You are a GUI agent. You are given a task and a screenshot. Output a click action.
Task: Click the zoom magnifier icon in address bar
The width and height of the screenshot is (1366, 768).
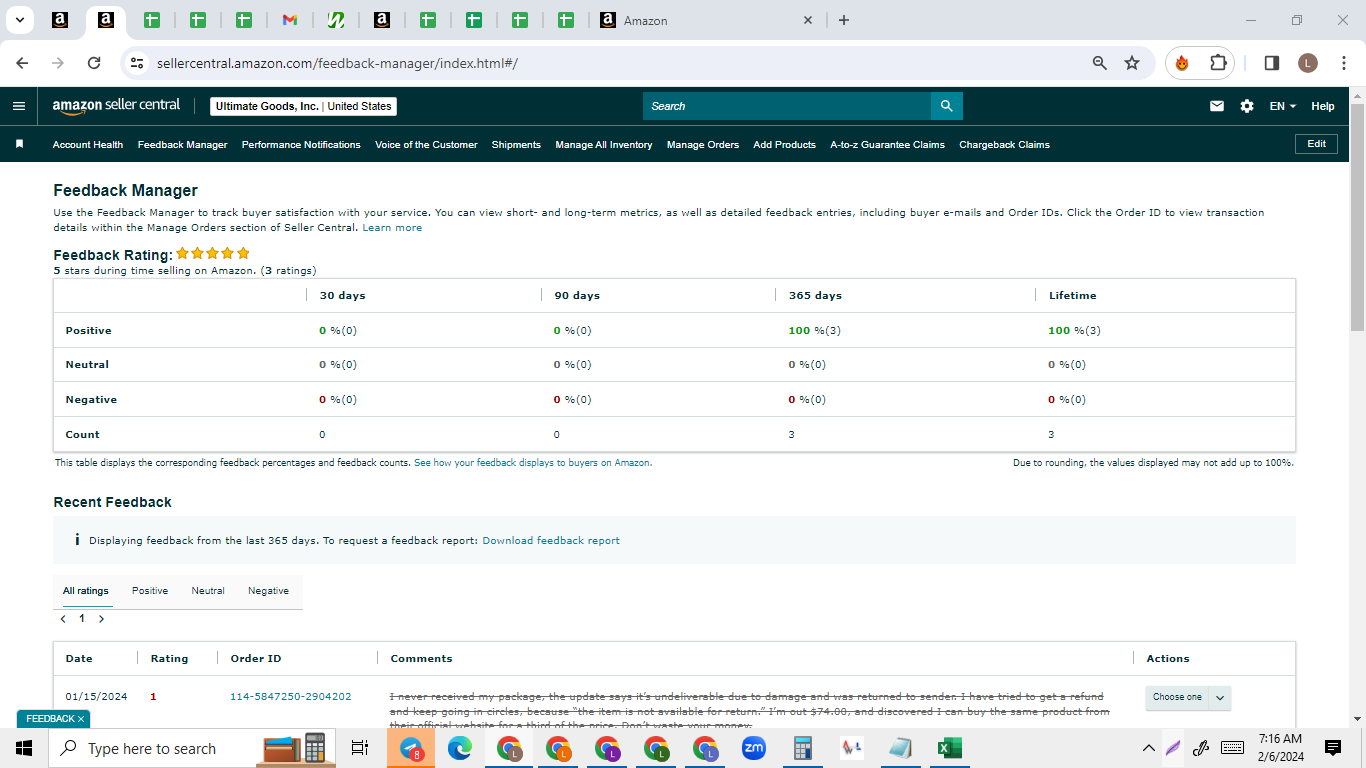1100,63
